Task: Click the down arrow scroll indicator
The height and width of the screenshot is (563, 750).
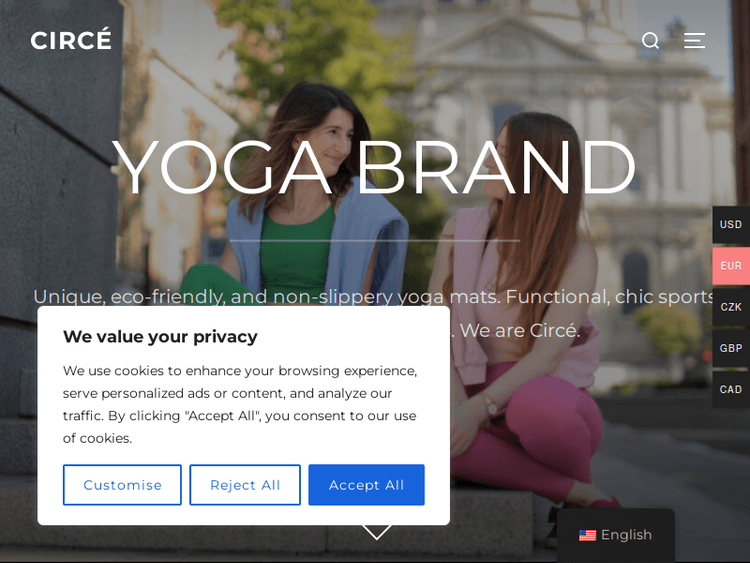Action: pos(376,532)
